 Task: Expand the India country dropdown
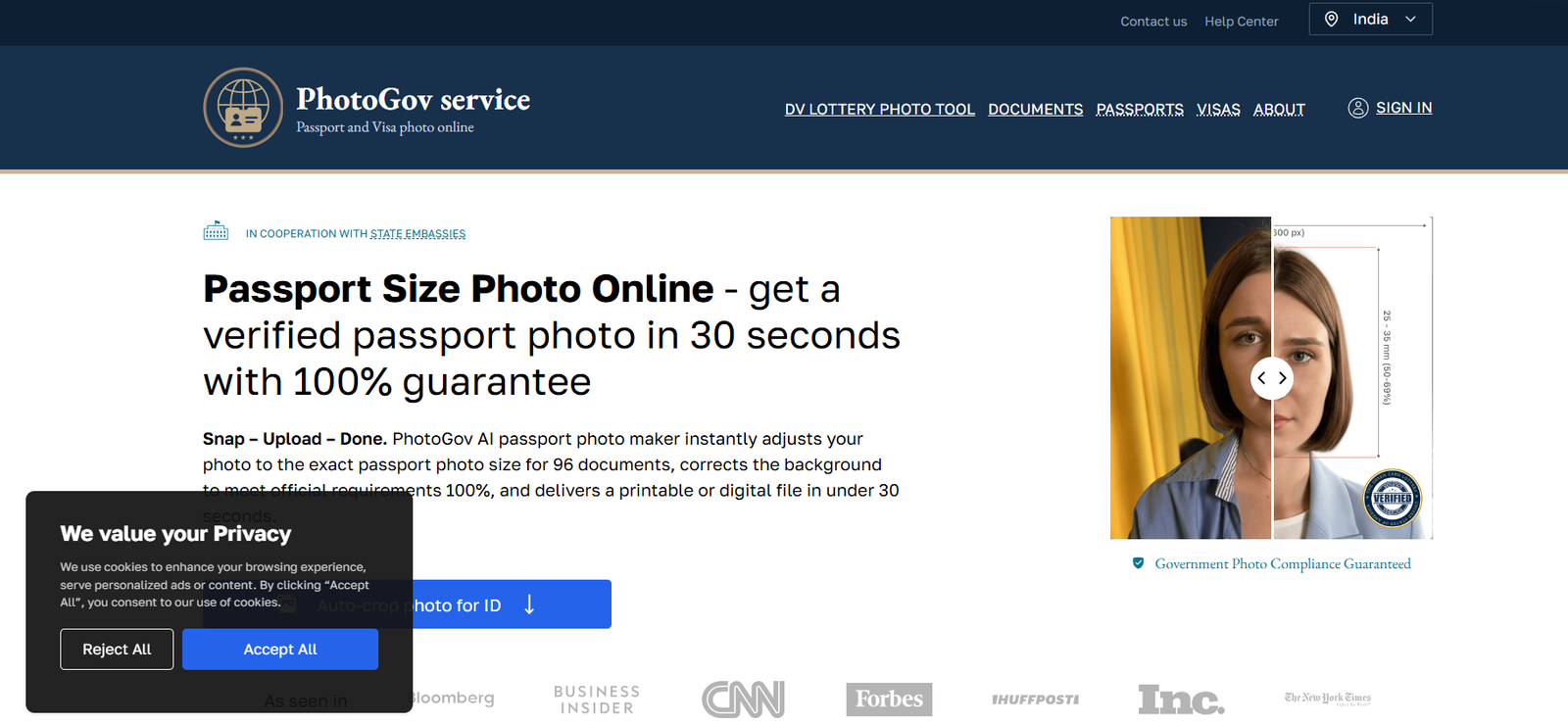[x=1370, y=20]
